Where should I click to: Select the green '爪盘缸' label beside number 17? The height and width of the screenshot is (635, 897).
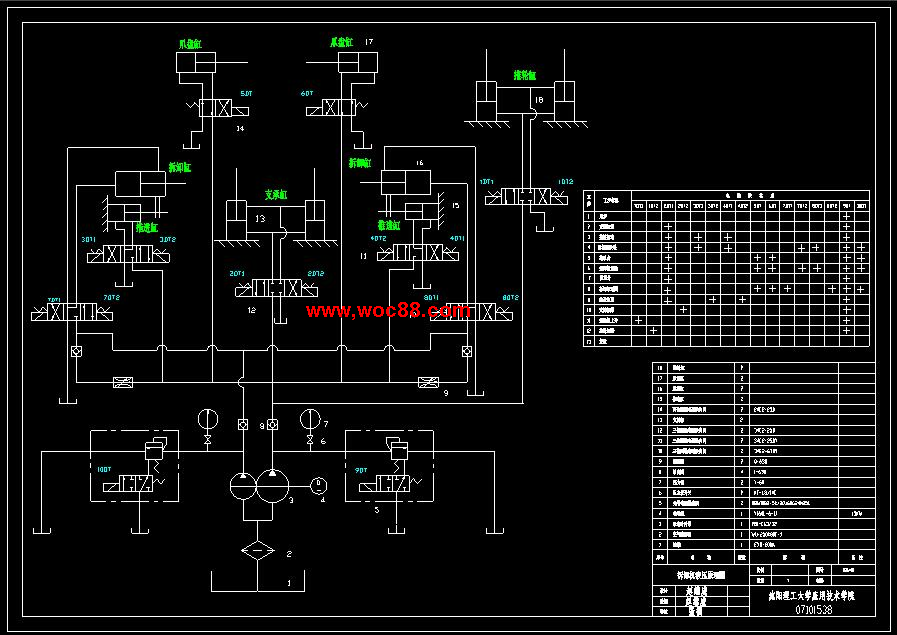[x=342, y=42]
